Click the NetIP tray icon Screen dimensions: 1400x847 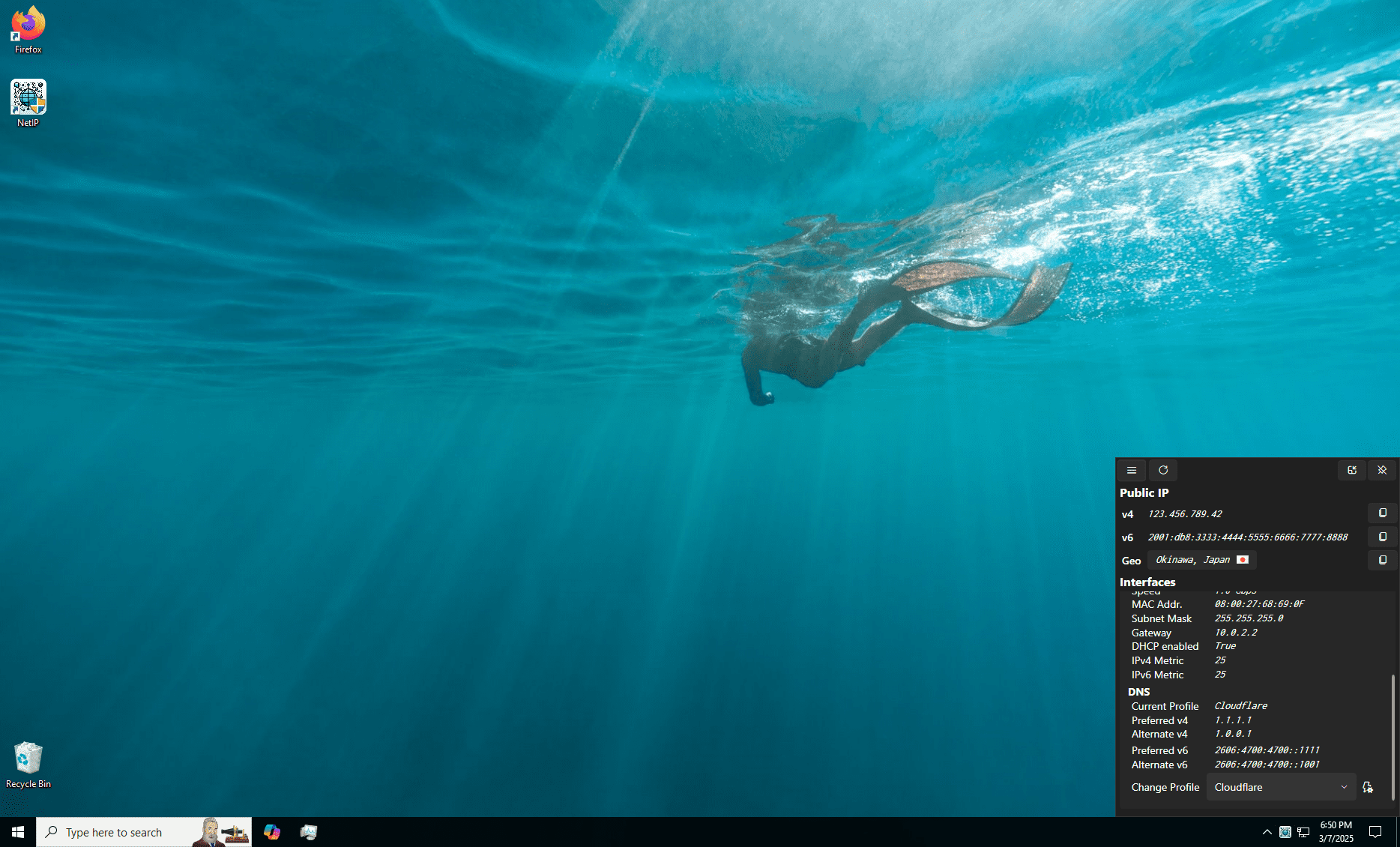click(1285, 832)
